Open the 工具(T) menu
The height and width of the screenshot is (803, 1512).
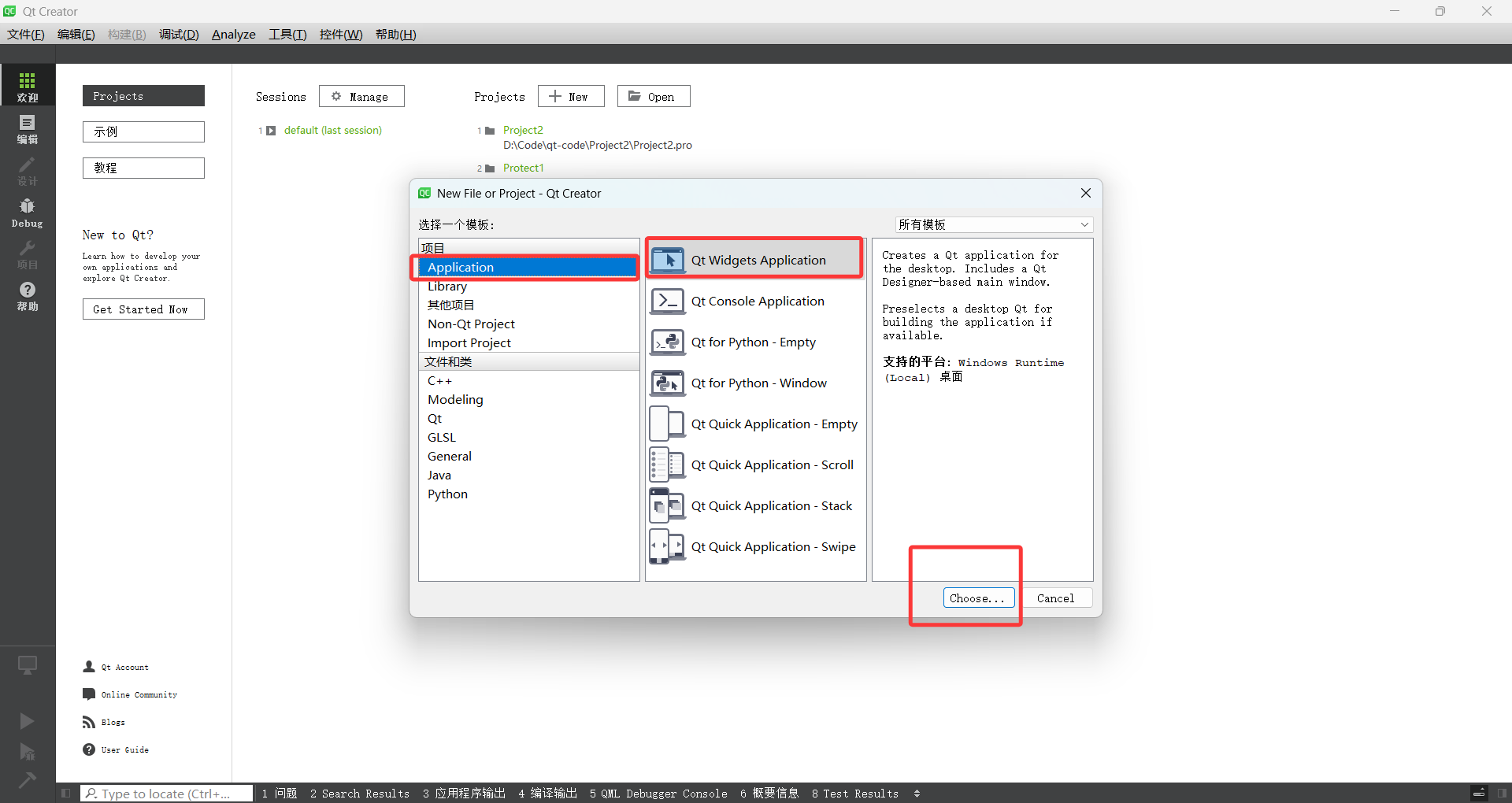pyautogui.click(x=287, y=34)
